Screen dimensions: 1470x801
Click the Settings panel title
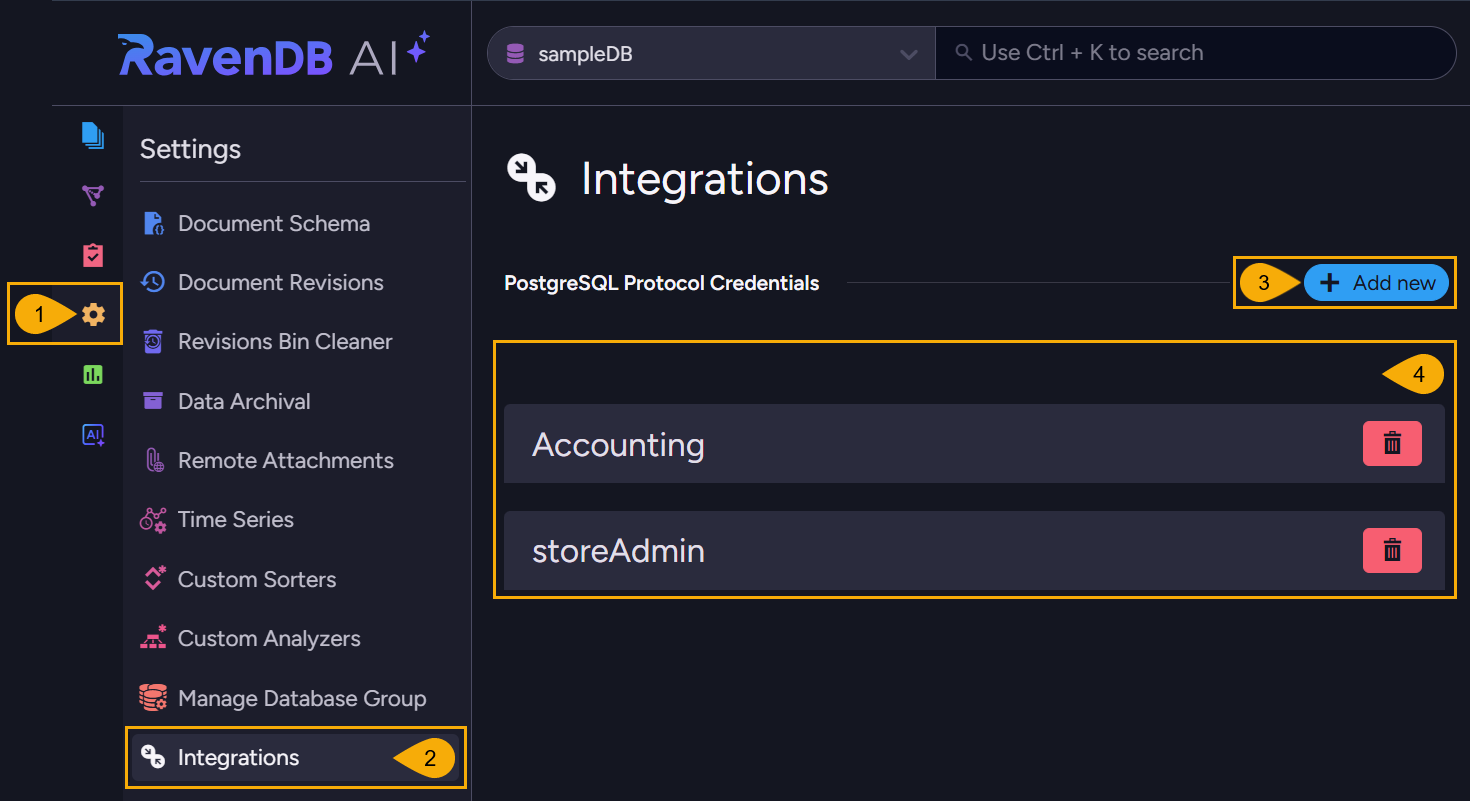point(190,149)
